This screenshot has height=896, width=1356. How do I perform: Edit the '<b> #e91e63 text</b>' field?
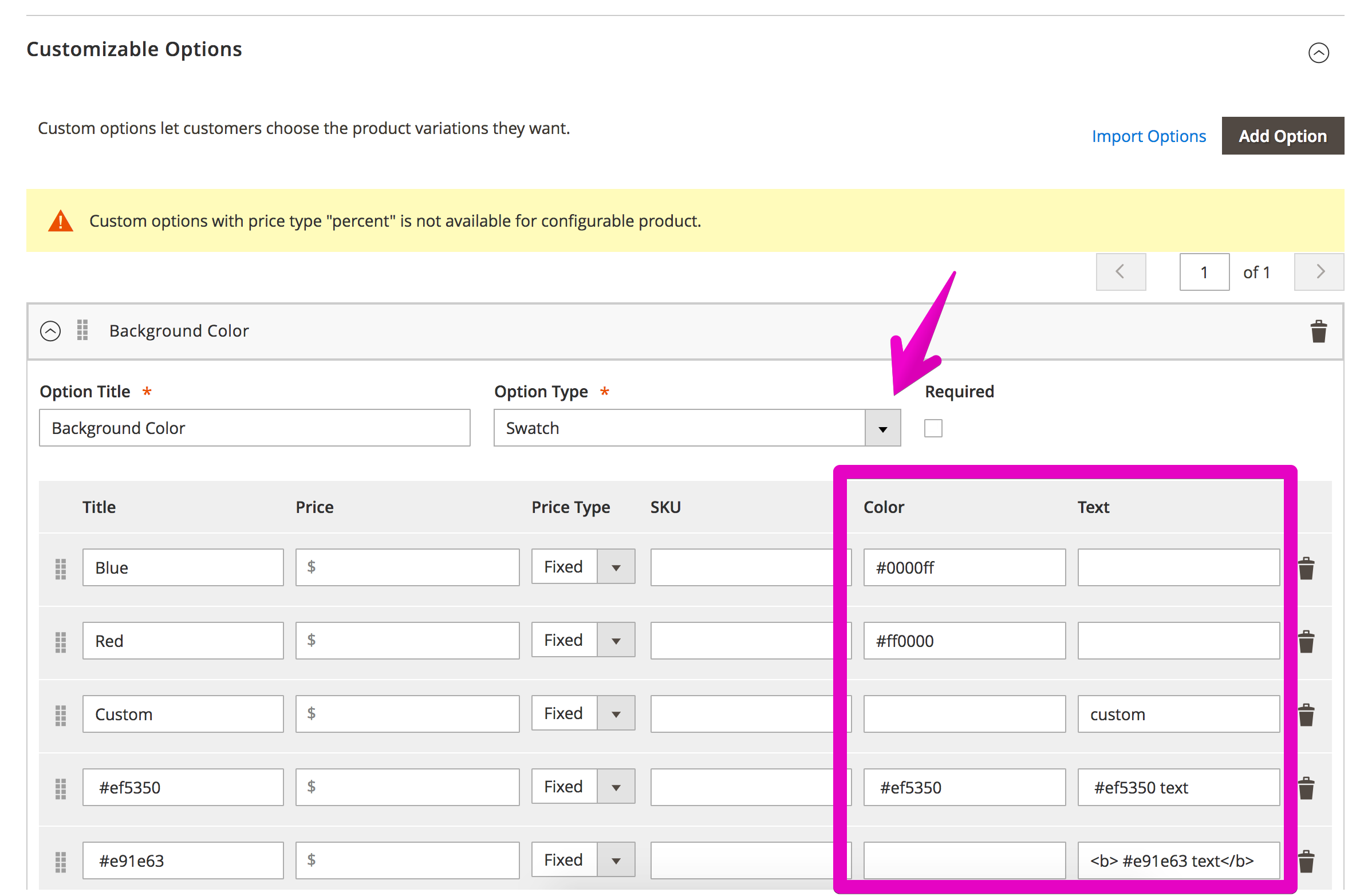click(1179, 861)
